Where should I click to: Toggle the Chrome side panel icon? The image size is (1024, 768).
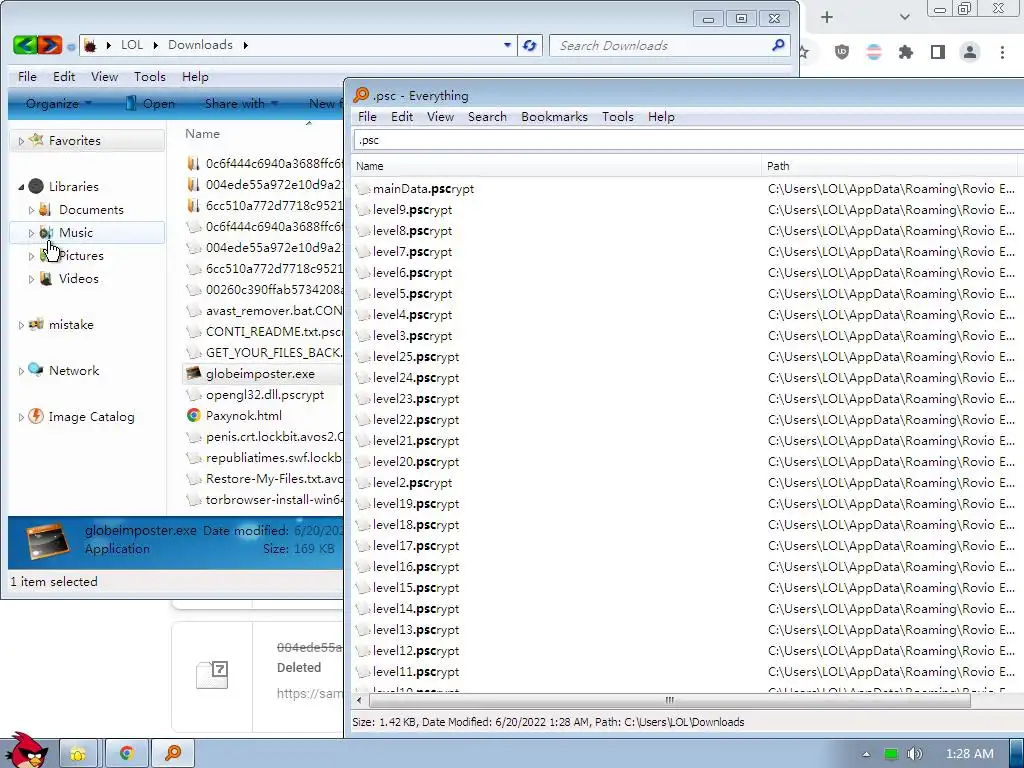[938, 52]
